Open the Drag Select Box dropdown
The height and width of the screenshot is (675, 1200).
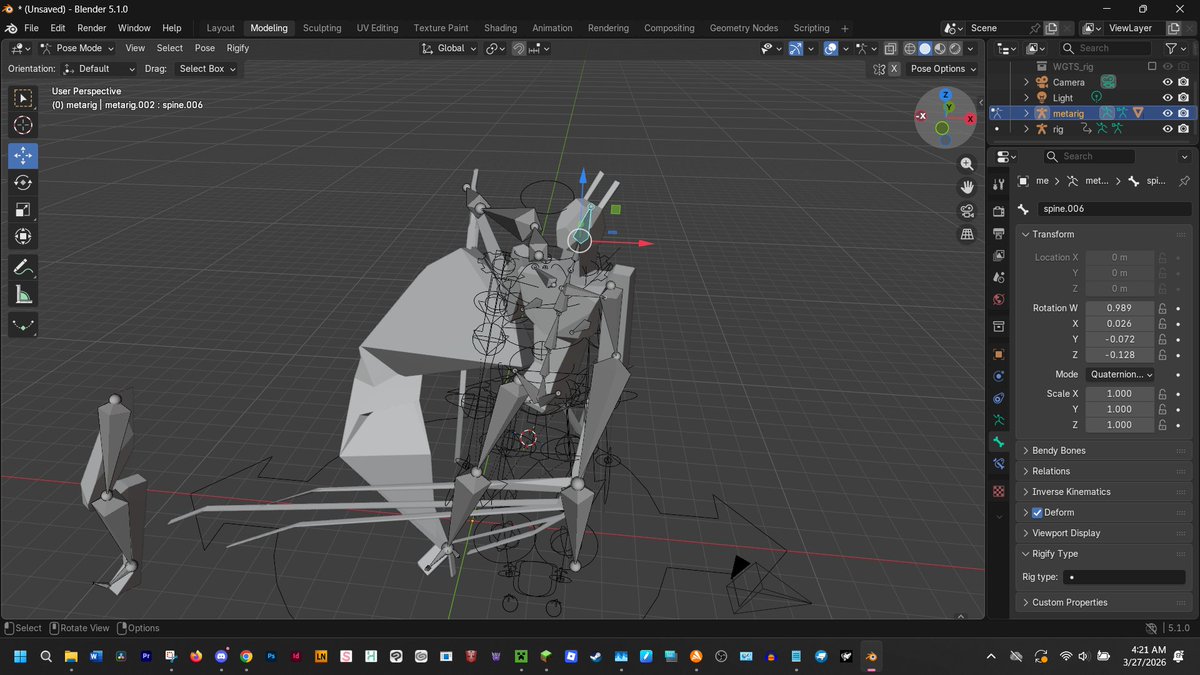coord(207,69)
